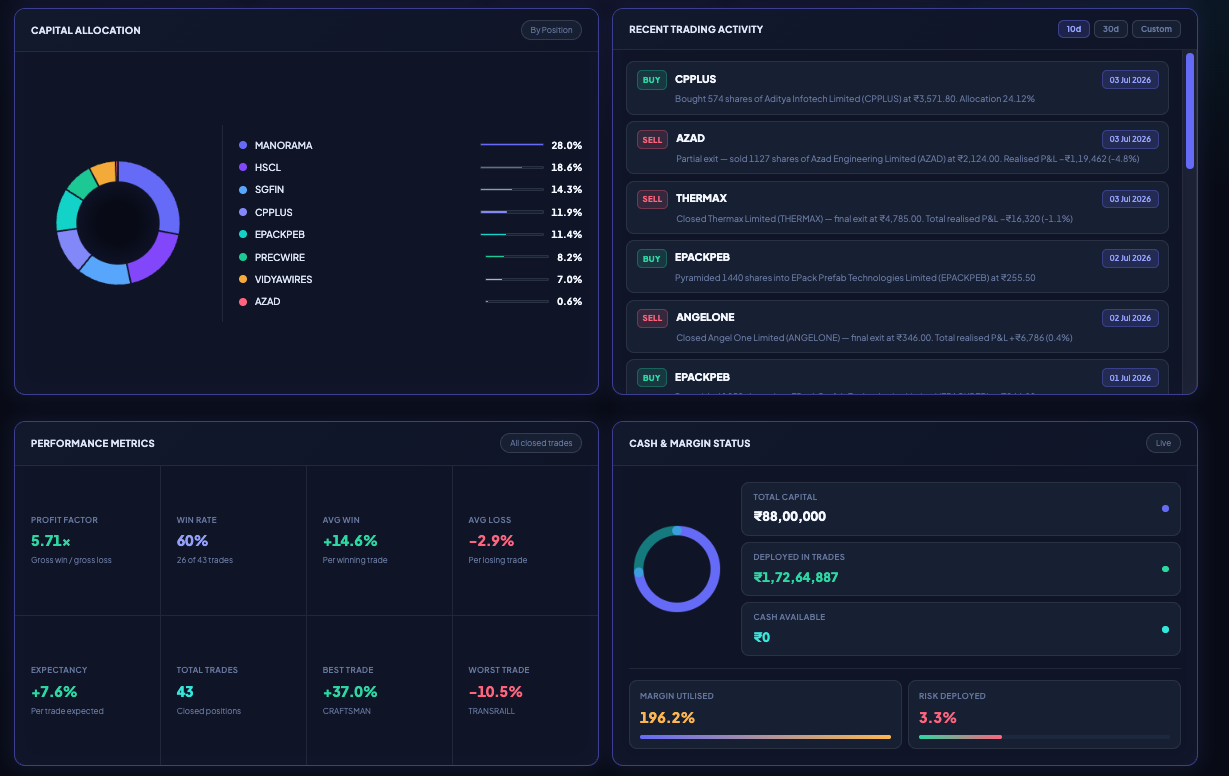The height and width of the screenshot is (776, 1229).
Task: Click the Deployed in Trades ₹1,72,64,887 value
Action: 796,577
